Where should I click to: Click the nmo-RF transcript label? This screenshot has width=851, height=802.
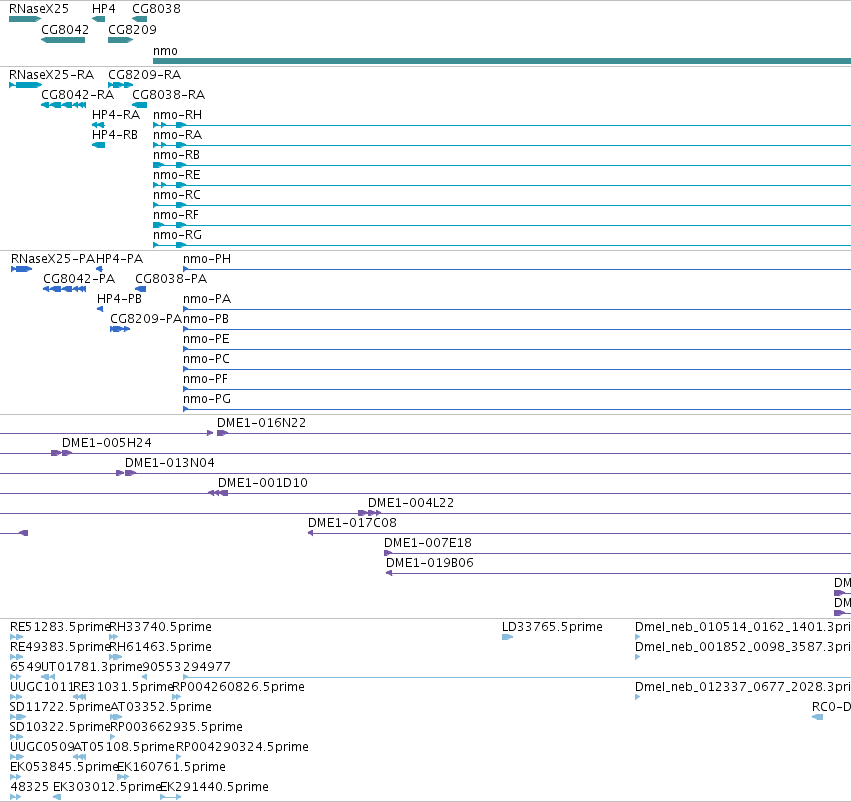pyautogui.click(x=176, y=215)
